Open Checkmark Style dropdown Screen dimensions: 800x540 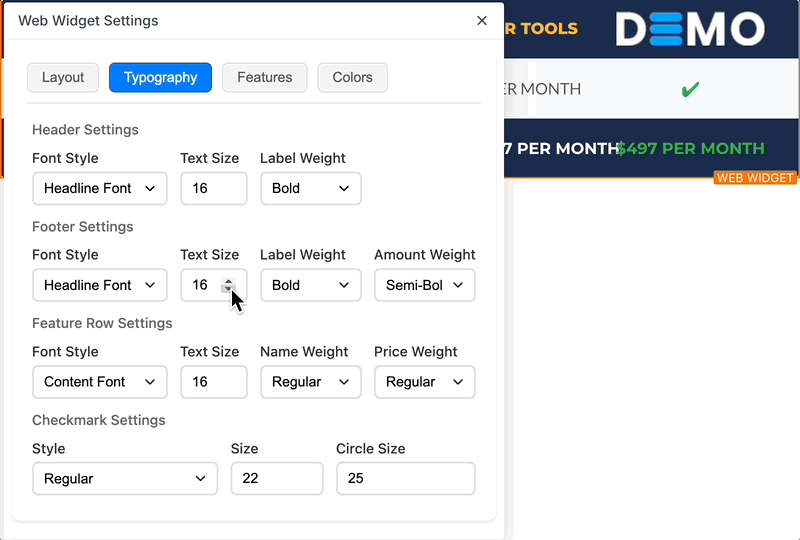tap(125, 478)
